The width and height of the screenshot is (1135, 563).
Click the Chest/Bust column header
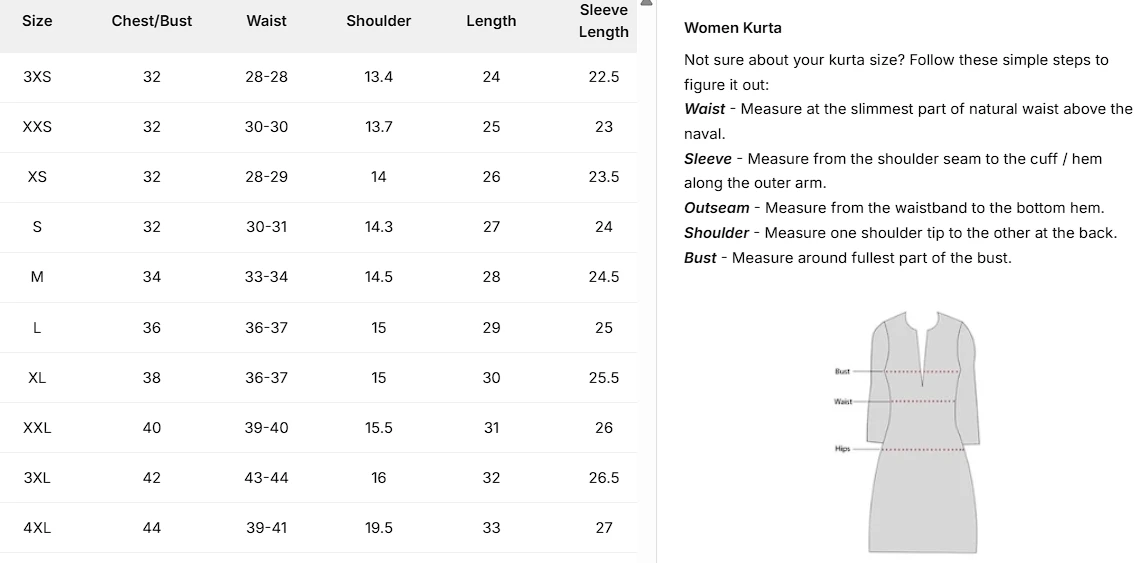pyautogui.click(x=151, y=21)
